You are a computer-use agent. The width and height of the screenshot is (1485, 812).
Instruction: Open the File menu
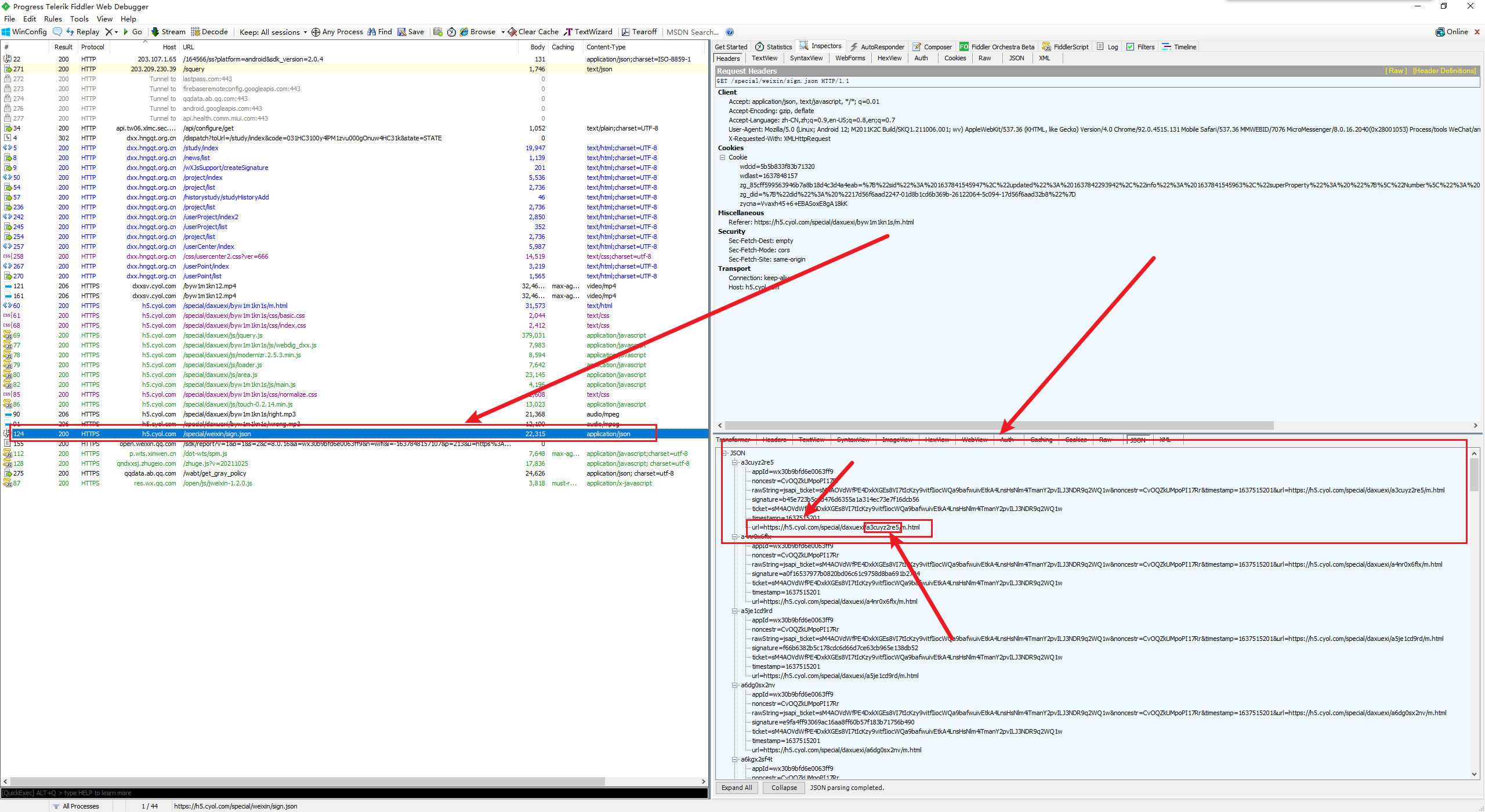[9, 19]
